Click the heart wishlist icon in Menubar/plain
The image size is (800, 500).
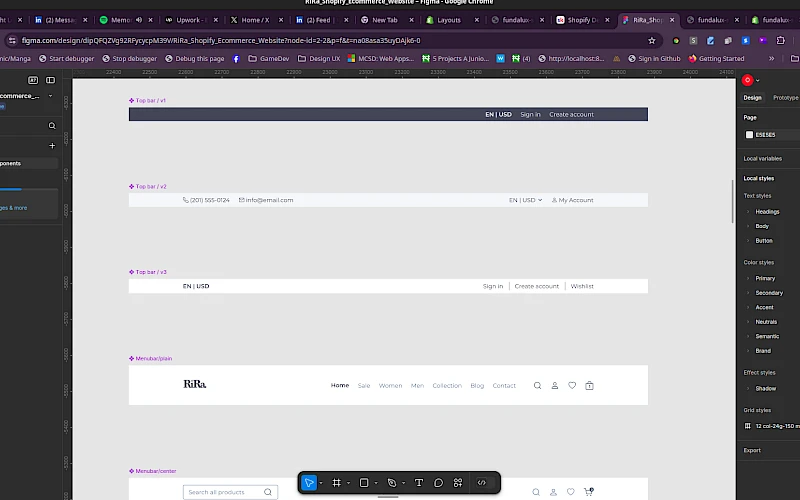click(572, 386)
